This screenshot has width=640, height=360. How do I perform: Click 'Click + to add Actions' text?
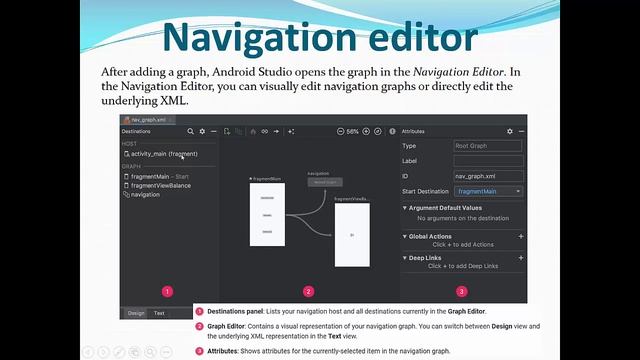point(463,244)
